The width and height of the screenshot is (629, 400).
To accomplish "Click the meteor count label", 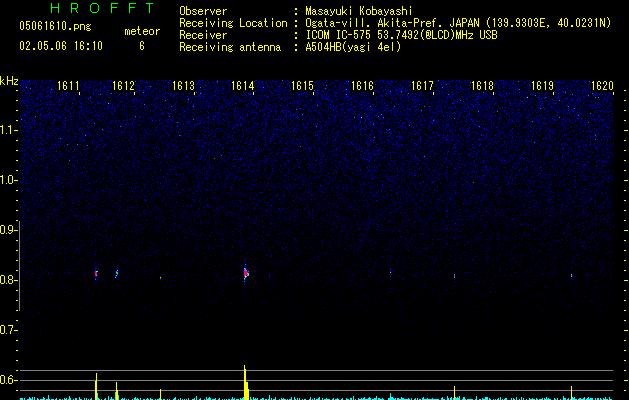I will click(142, 31).
